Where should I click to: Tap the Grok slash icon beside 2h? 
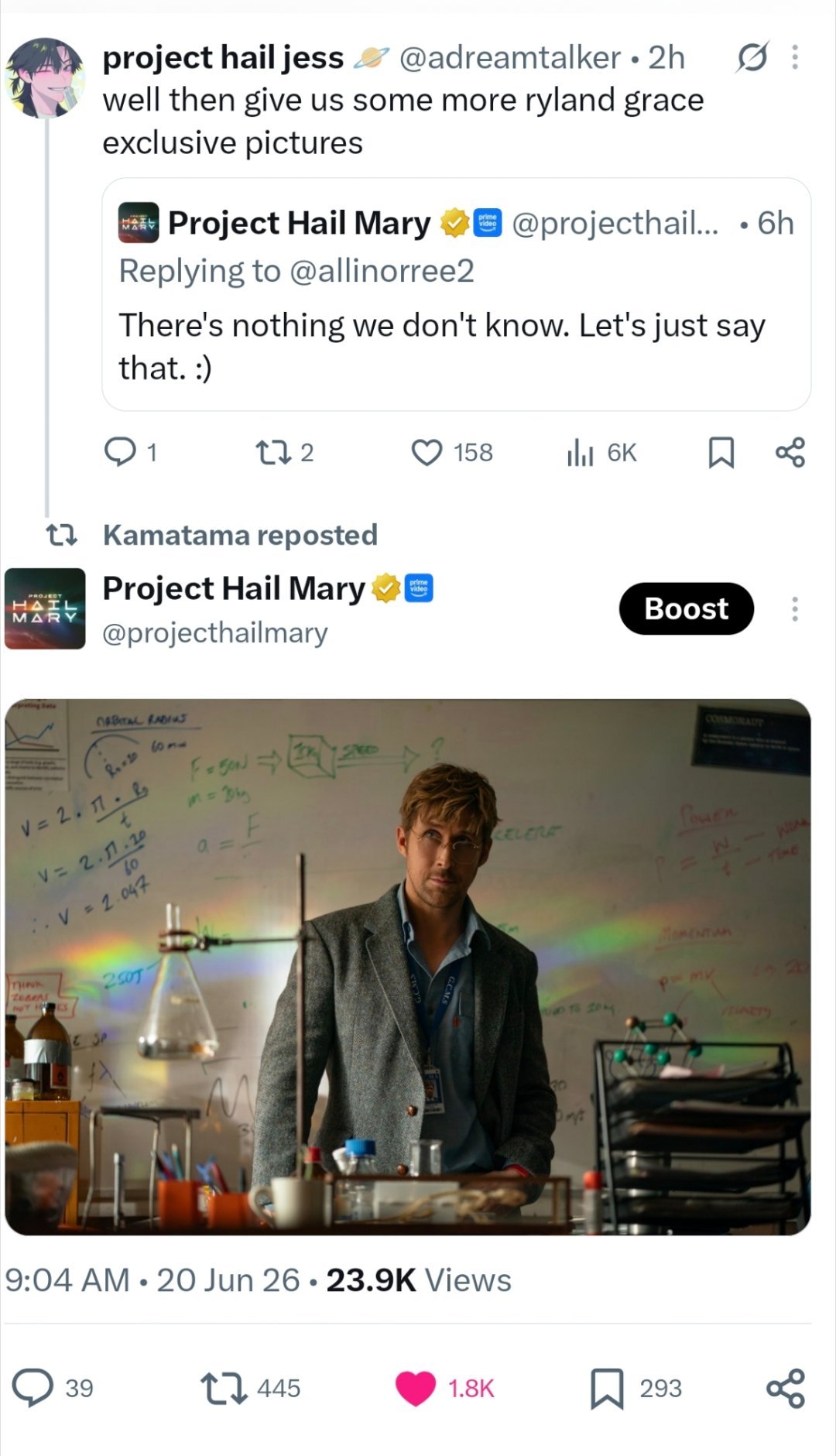[x=752, y=57]
